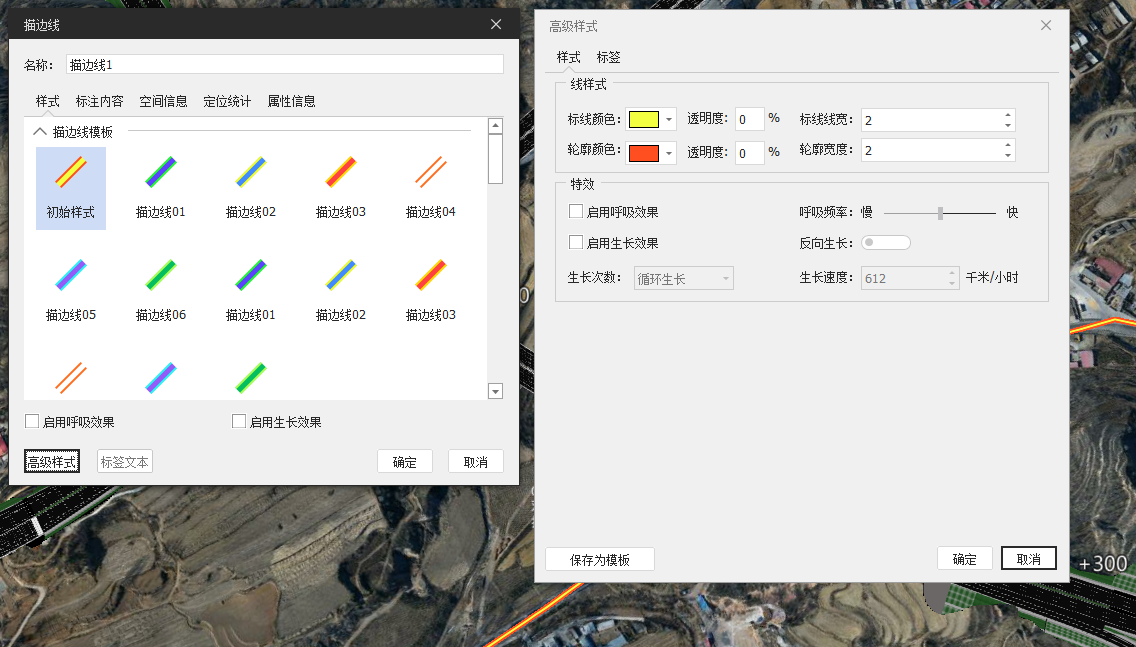Enable 启用生长效果 in advanced style panel
This screenshot has width=1136, height=647.
click(x=576, y=243)
